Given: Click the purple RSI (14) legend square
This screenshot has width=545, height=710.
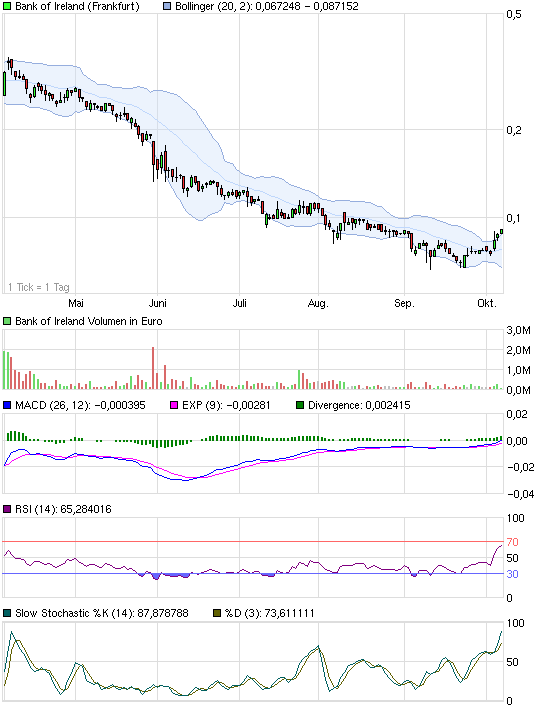Looking at the screenshot, I should pyautogui.click(x=7, y=509).
